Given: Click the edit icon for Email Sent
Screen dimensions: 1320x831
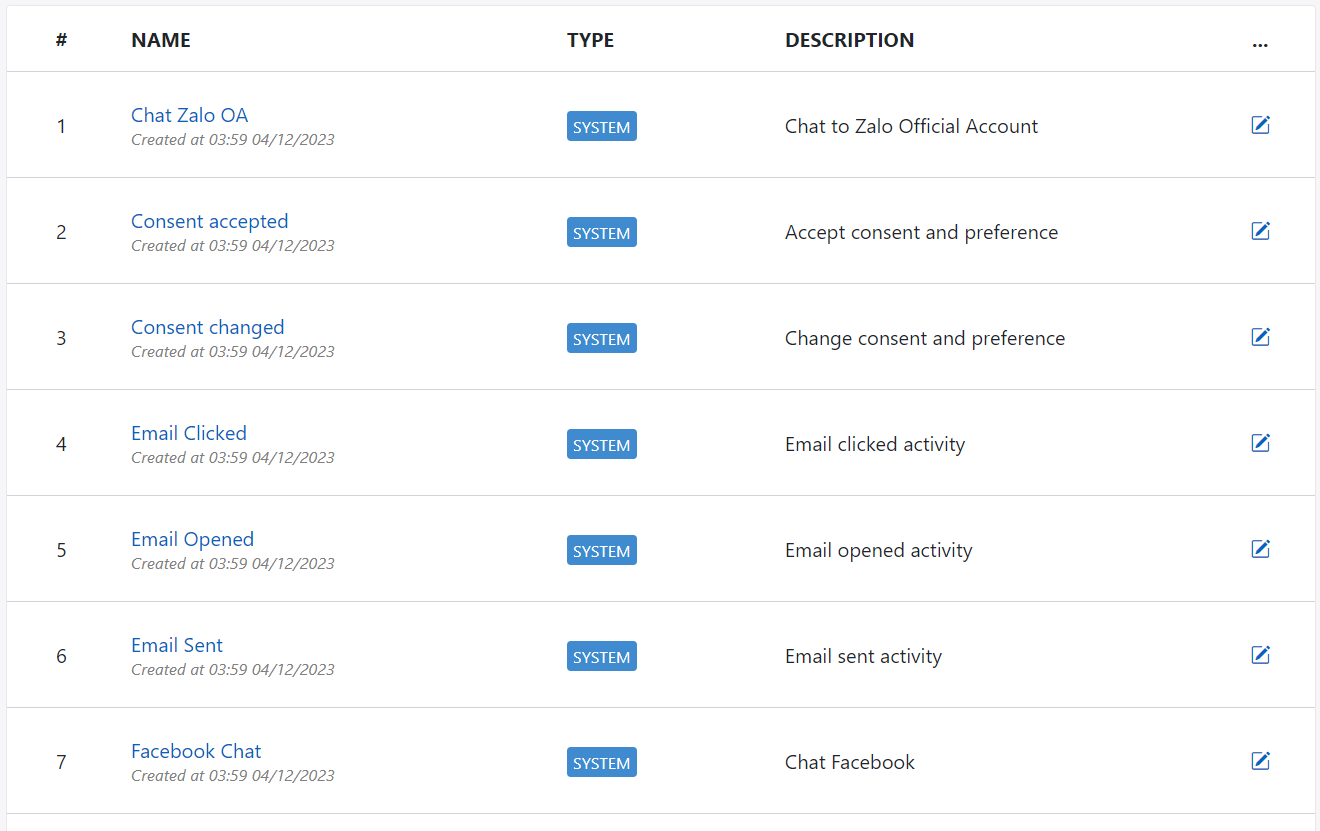Looking at the screenshot, I should [x=1260, y=654].
